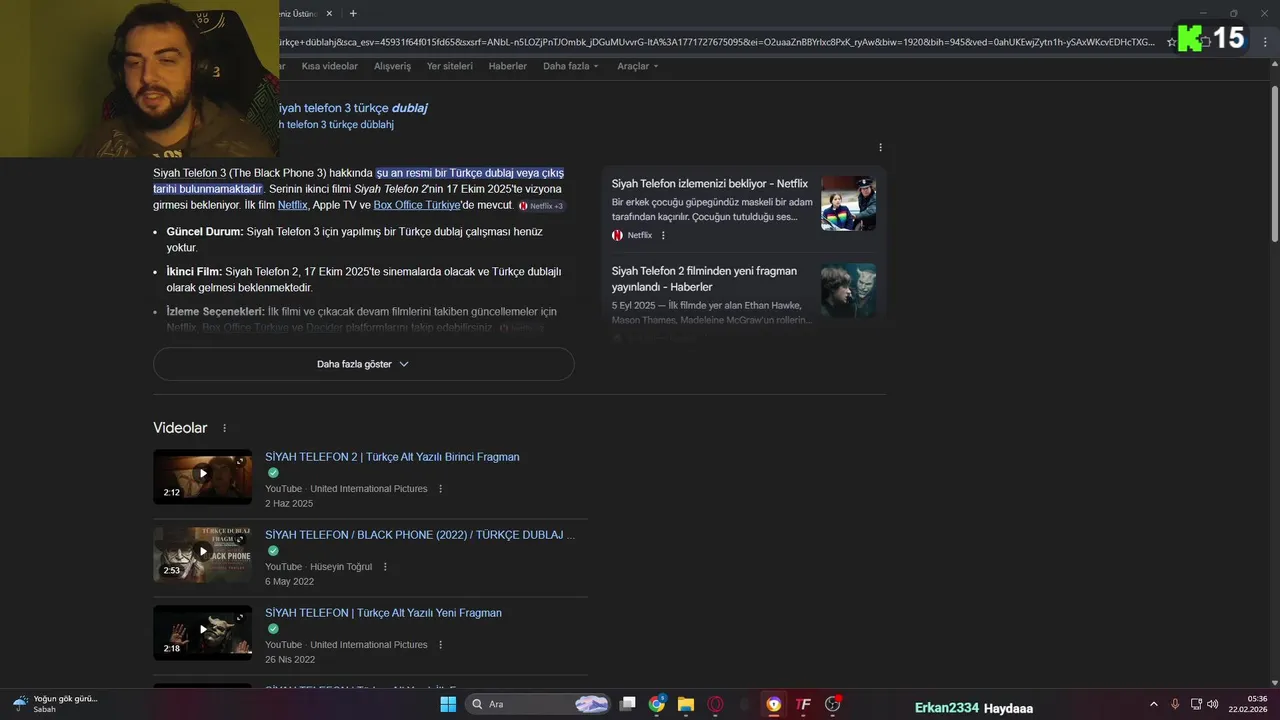Viewport: 1280px width, 720px height.
Task: Open 'SİYAH TELEFON | Türkçe Alt Yazılı Yeni Fragman'
Action: pos(383,613)
